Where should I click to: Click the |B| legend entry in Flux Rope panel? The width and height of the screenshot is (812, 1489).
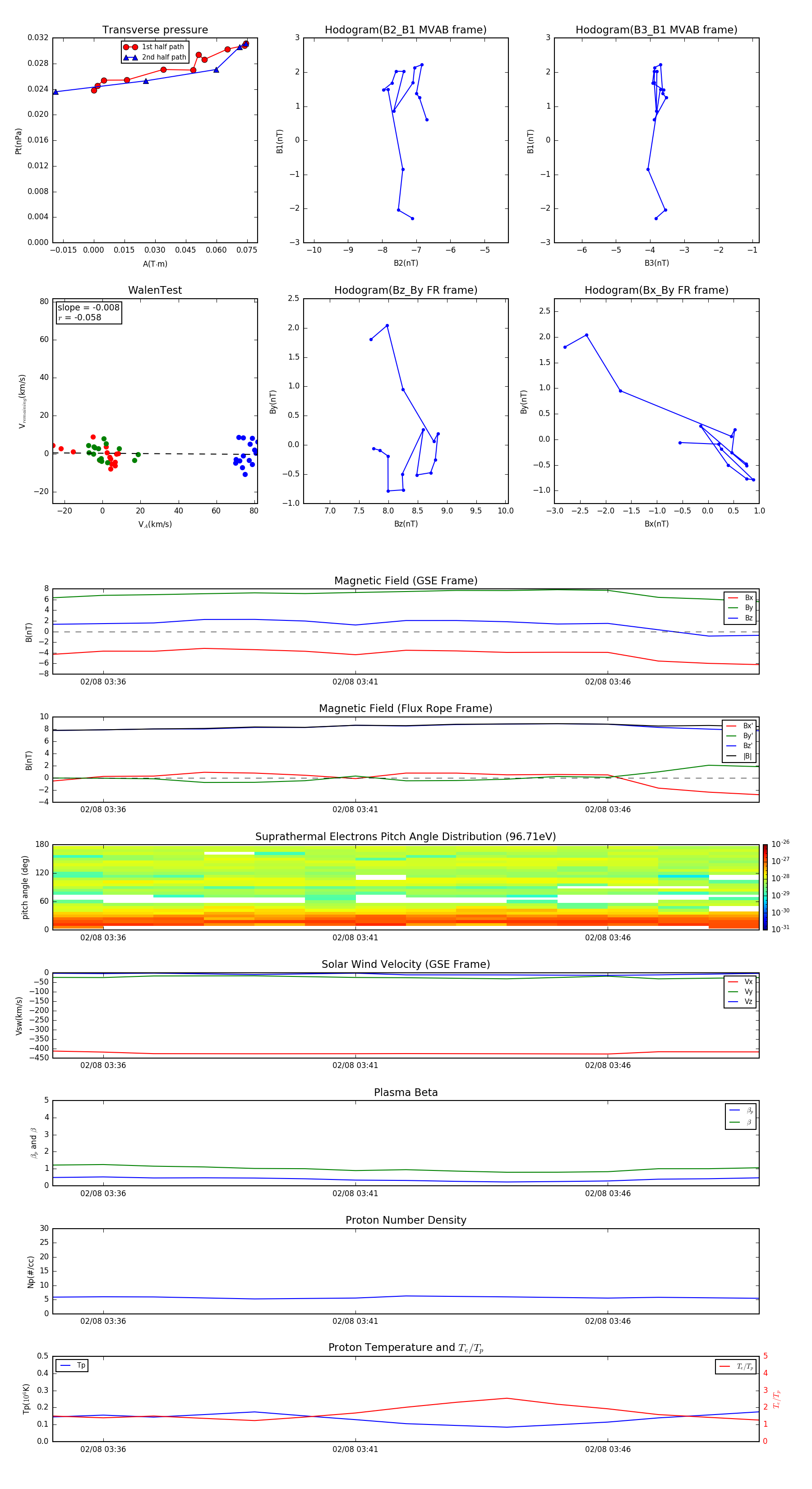click(x=740, y=756)
